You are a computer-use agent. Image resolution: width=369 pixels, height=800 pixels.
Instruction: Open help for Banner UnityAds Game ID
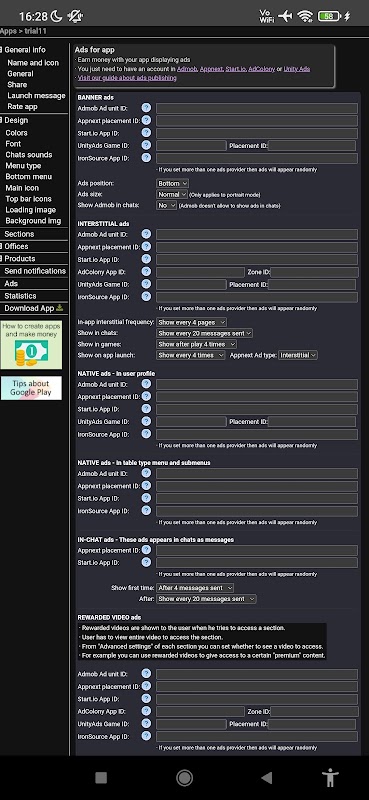click(146, 145)
